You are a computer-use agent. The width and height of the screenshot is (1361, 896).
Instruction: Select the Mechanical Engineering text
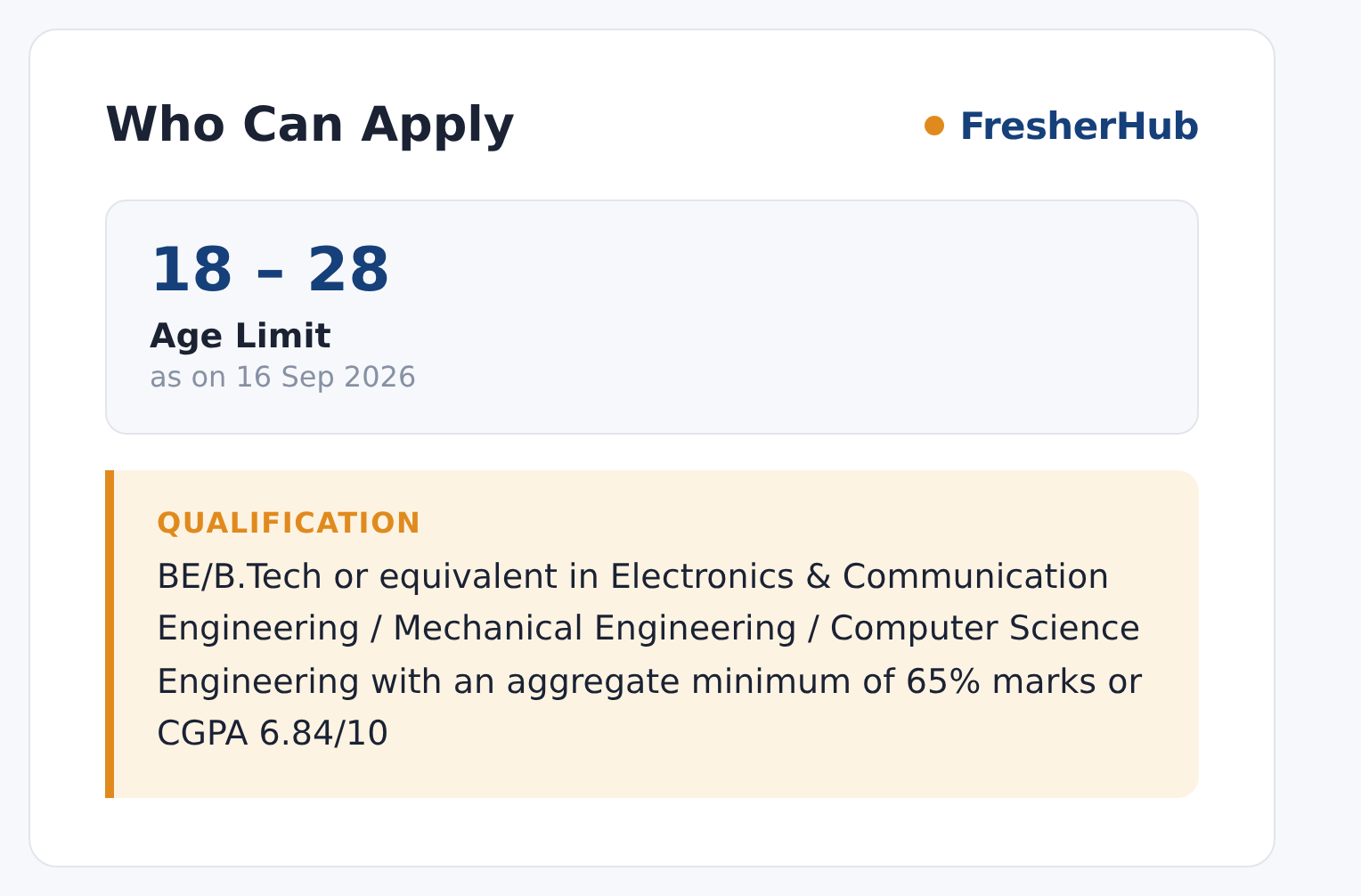(595, 629)
